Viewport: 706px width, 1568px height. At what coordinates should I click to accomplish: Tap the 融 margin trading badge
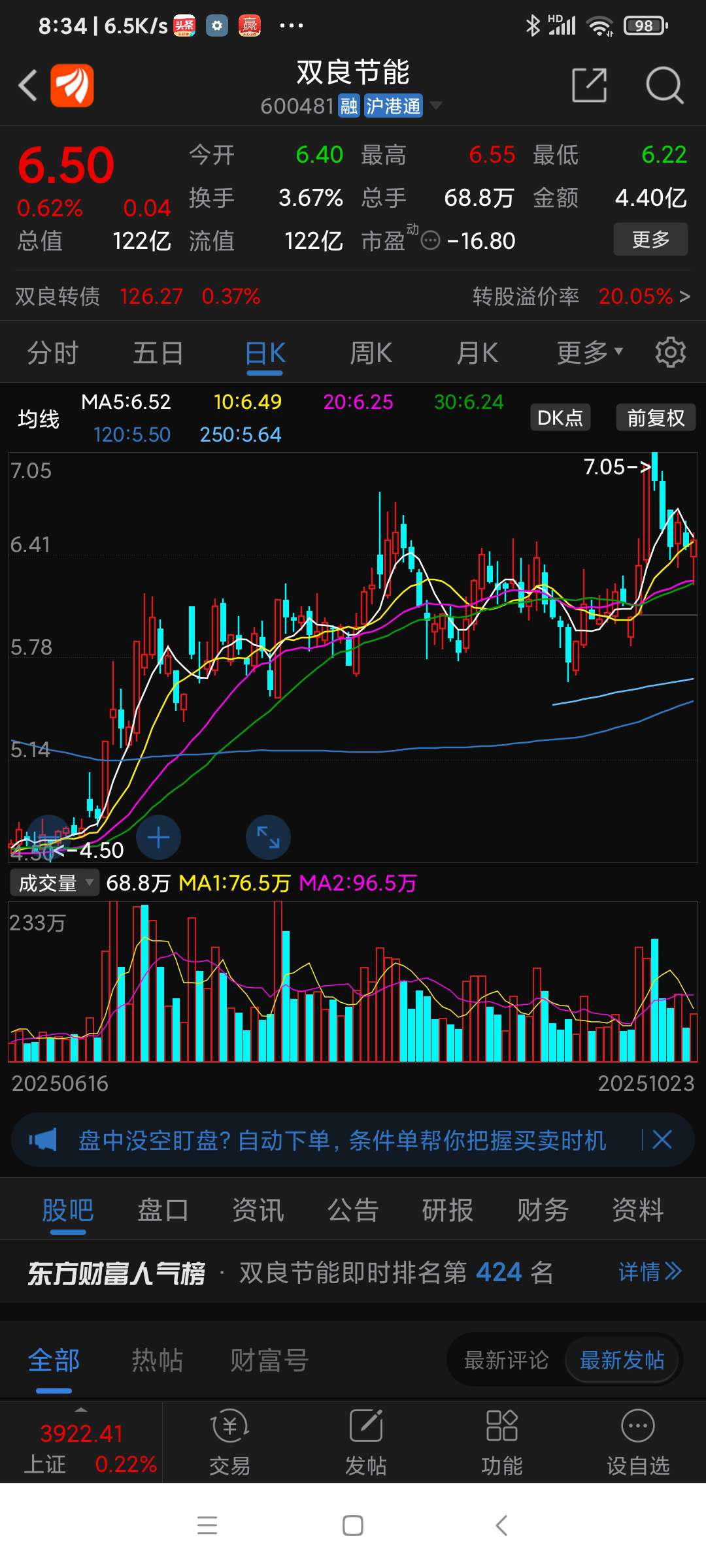point(349,106)
